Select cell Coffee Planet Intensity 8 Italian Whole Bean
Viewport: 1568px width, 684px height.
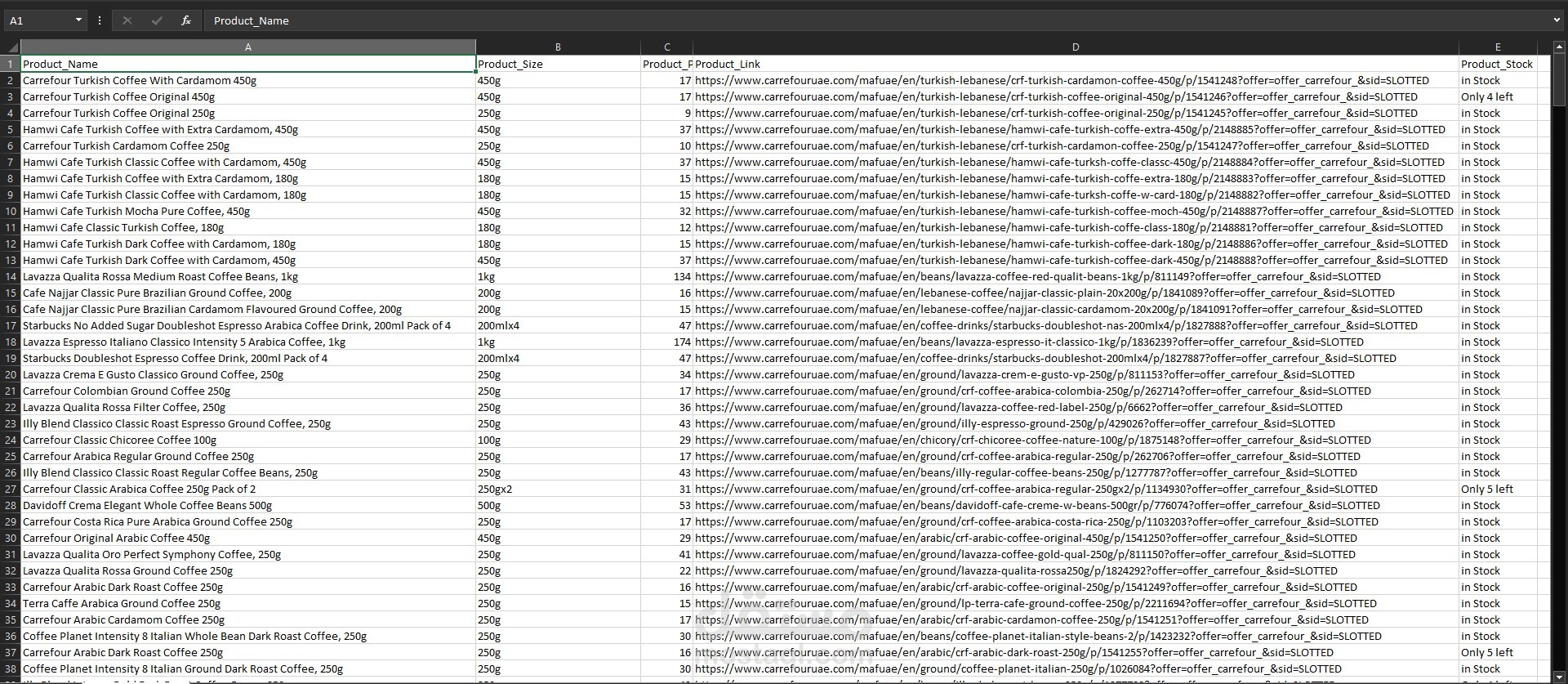point(248,636)
